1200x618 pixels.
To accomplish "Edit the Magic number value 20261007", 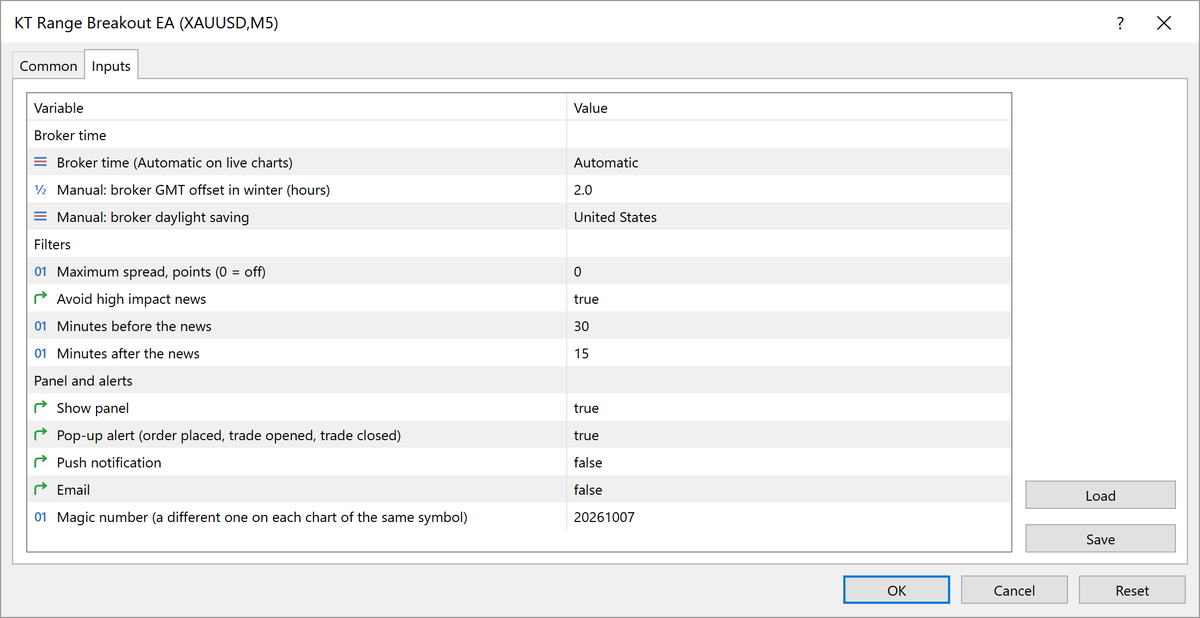I will 789,517.
